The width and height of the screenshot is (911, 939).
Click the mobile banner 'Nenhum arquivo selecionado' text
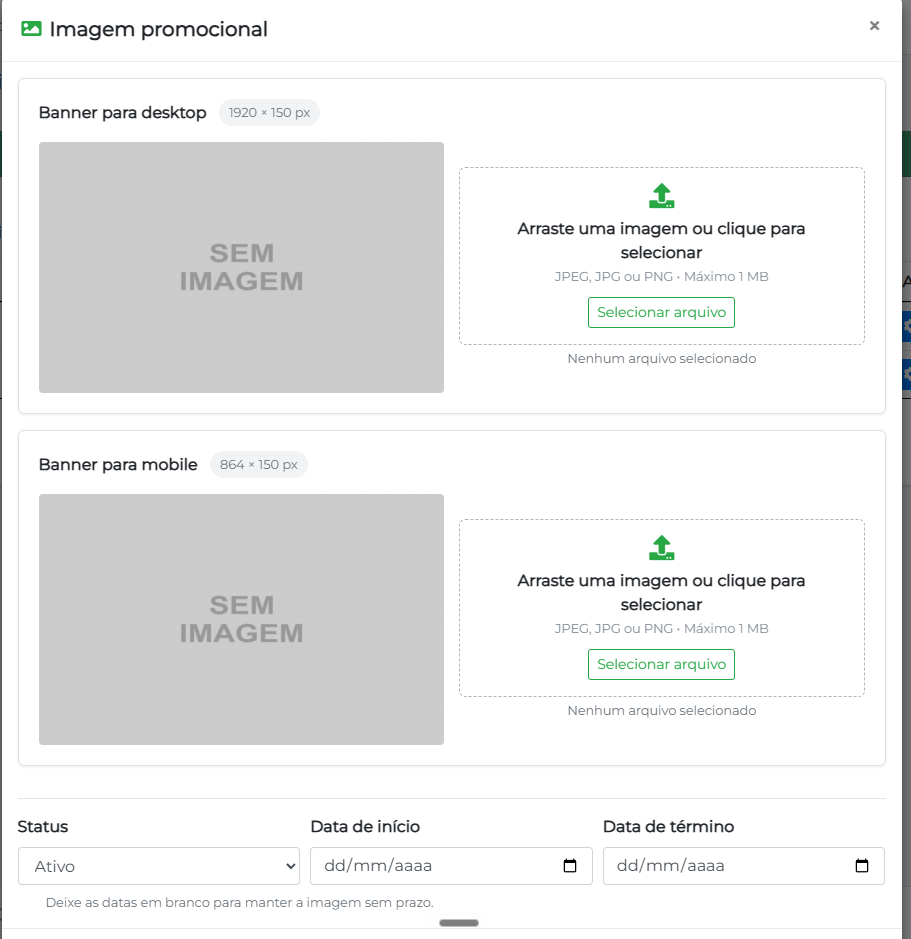pyautogui.click(x=662, y=711)
